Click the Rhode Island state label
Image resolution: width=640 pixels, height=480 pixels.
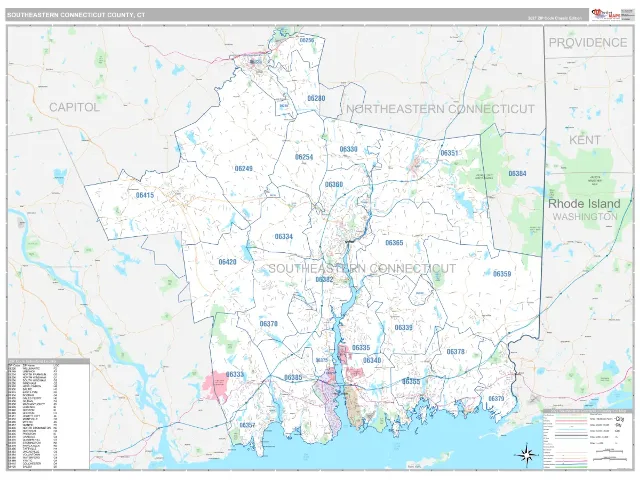584,204
